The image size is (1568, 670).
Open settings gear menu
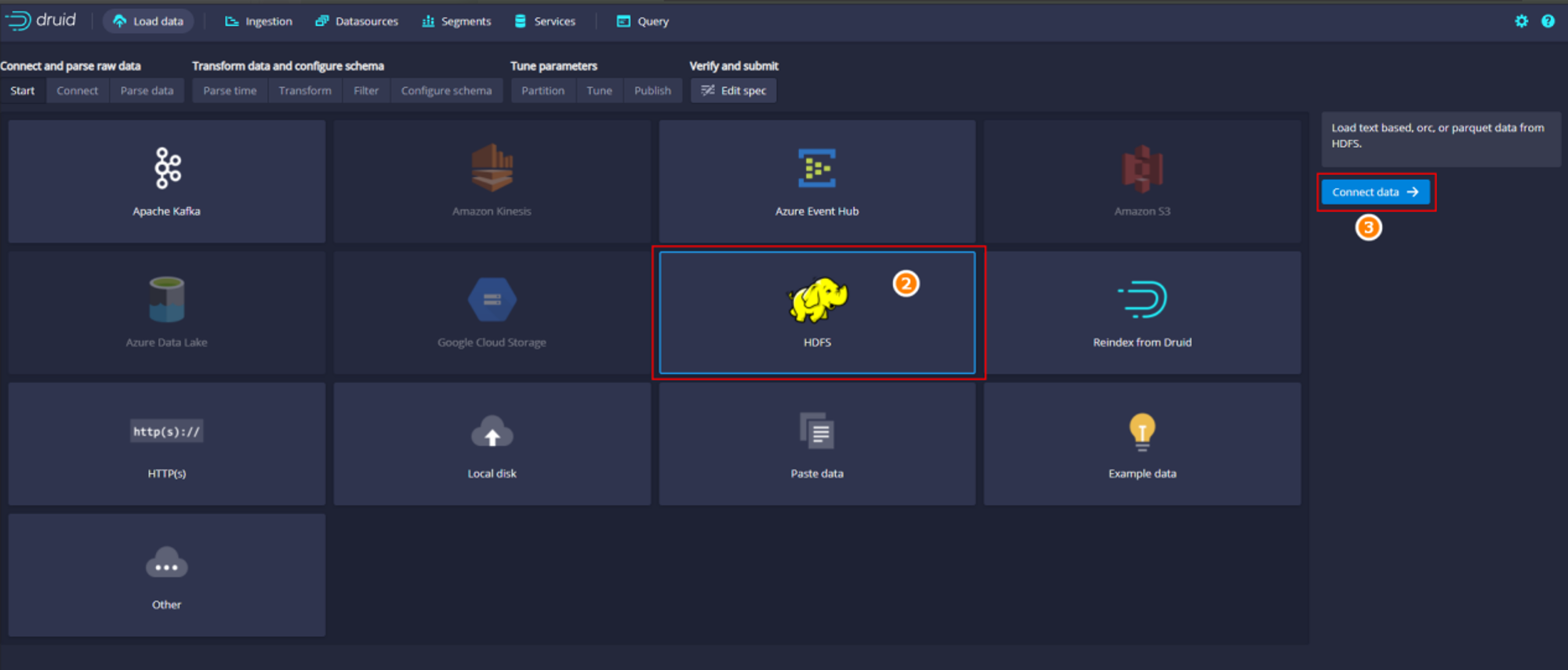point(1522,21)
